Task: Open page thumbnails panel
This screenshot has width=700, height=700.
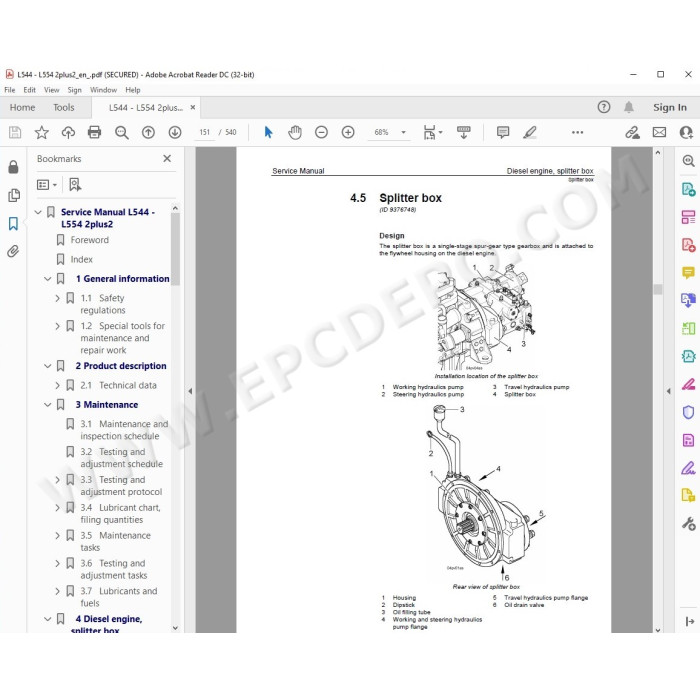Action: click(x=14, y=196)
